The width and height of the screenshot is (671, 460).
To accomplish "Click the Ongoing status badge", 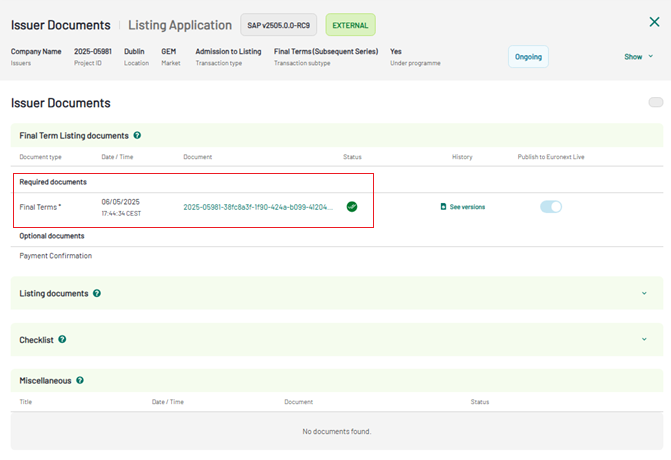I will (528, 56).
